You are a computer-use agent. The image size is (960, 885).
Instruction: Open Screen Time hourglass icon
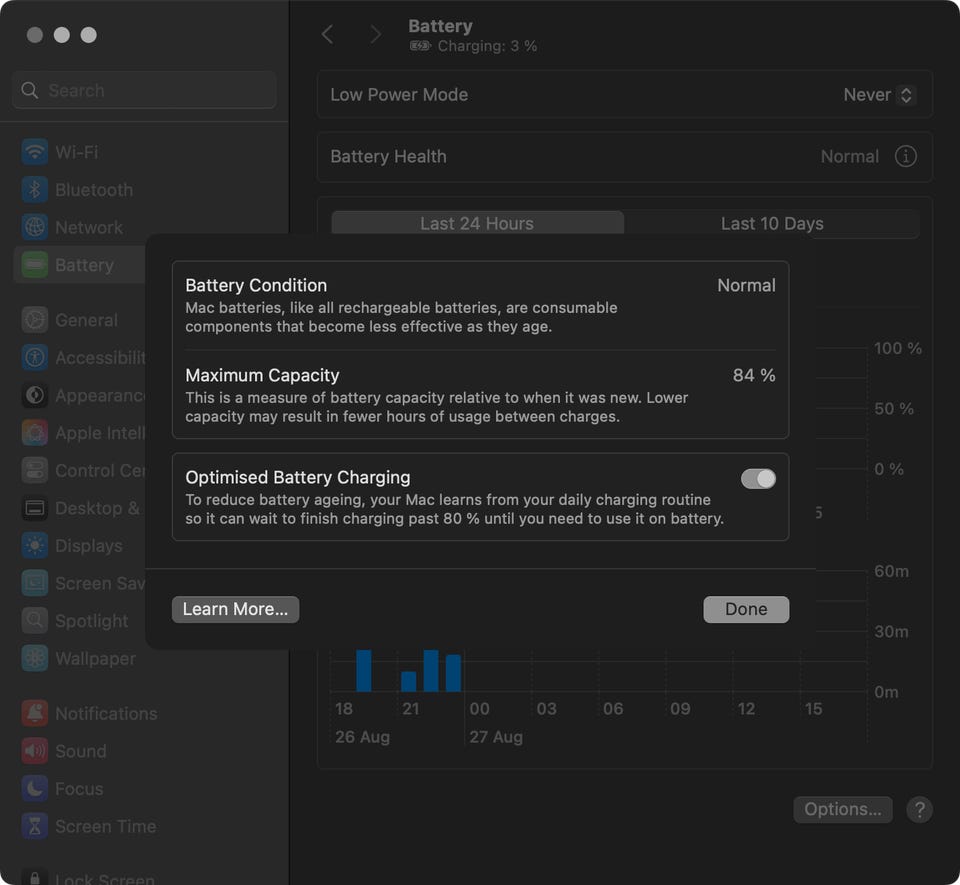click(35, 826)
